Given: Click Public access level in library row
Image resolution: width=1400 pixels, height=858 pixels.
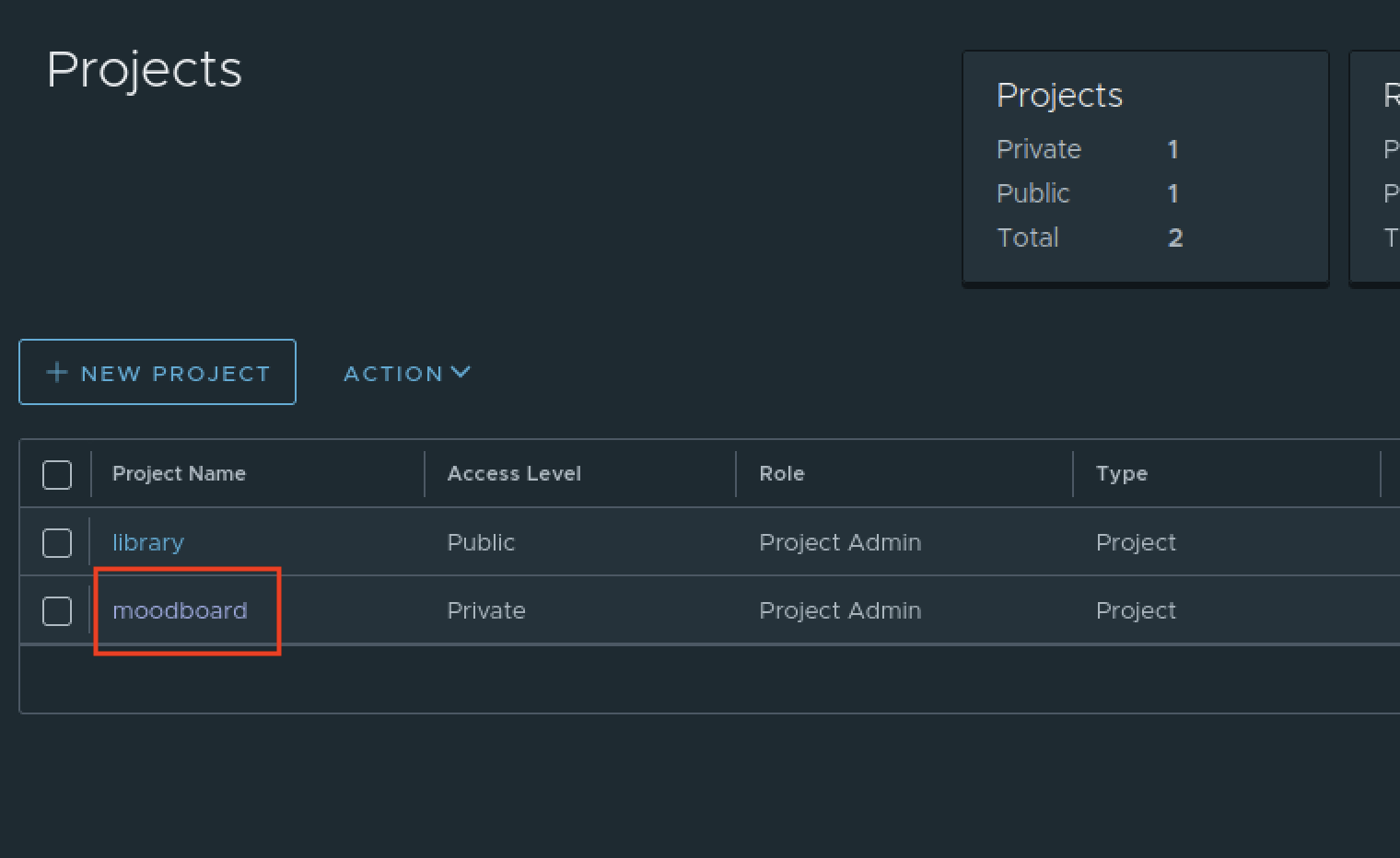Looking at the screenshot, I should [x=481, y=543].
